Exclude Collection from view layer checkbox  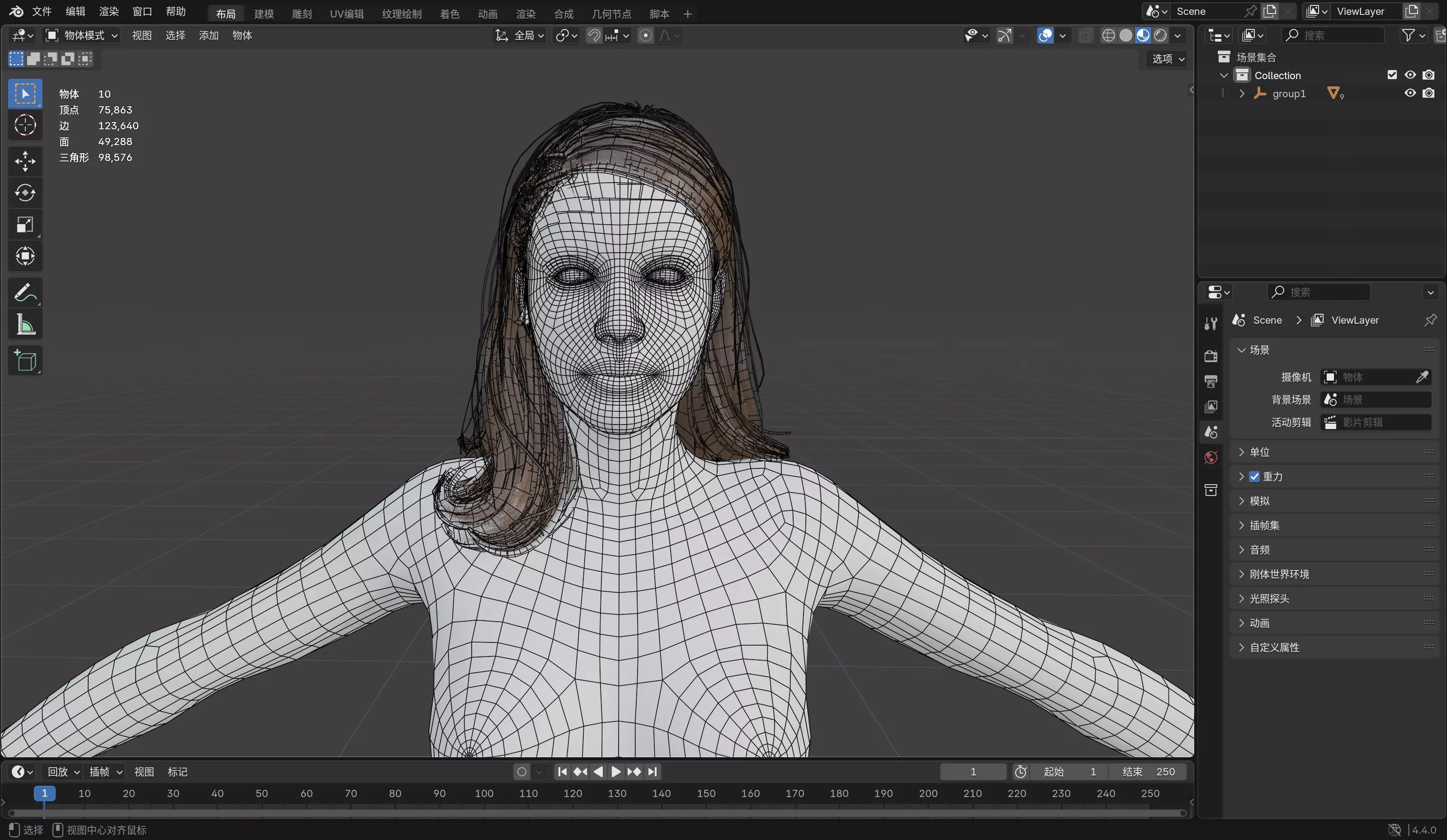tap(1392, 75)
